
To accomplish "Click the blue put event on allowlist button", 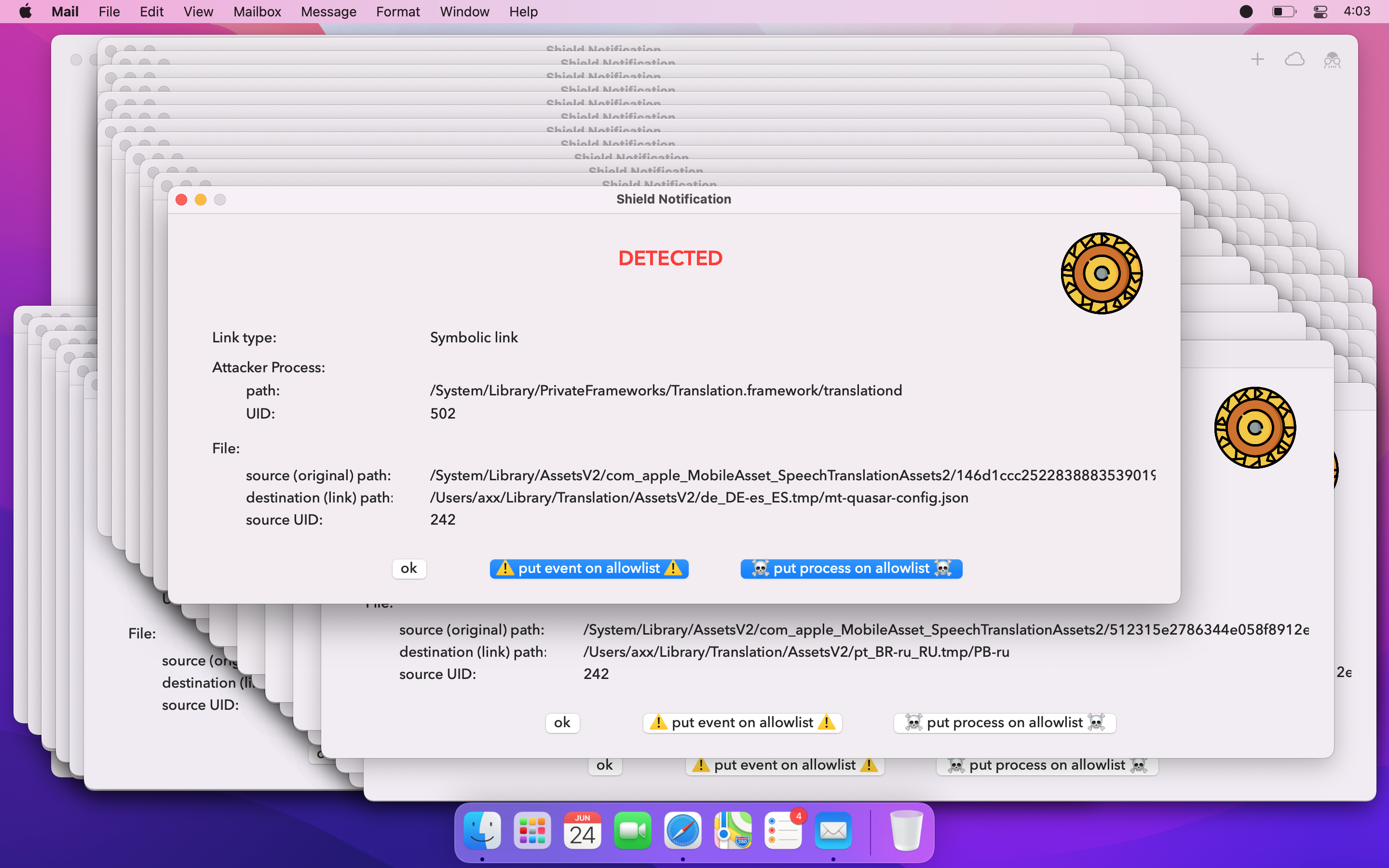I will 589,569.
